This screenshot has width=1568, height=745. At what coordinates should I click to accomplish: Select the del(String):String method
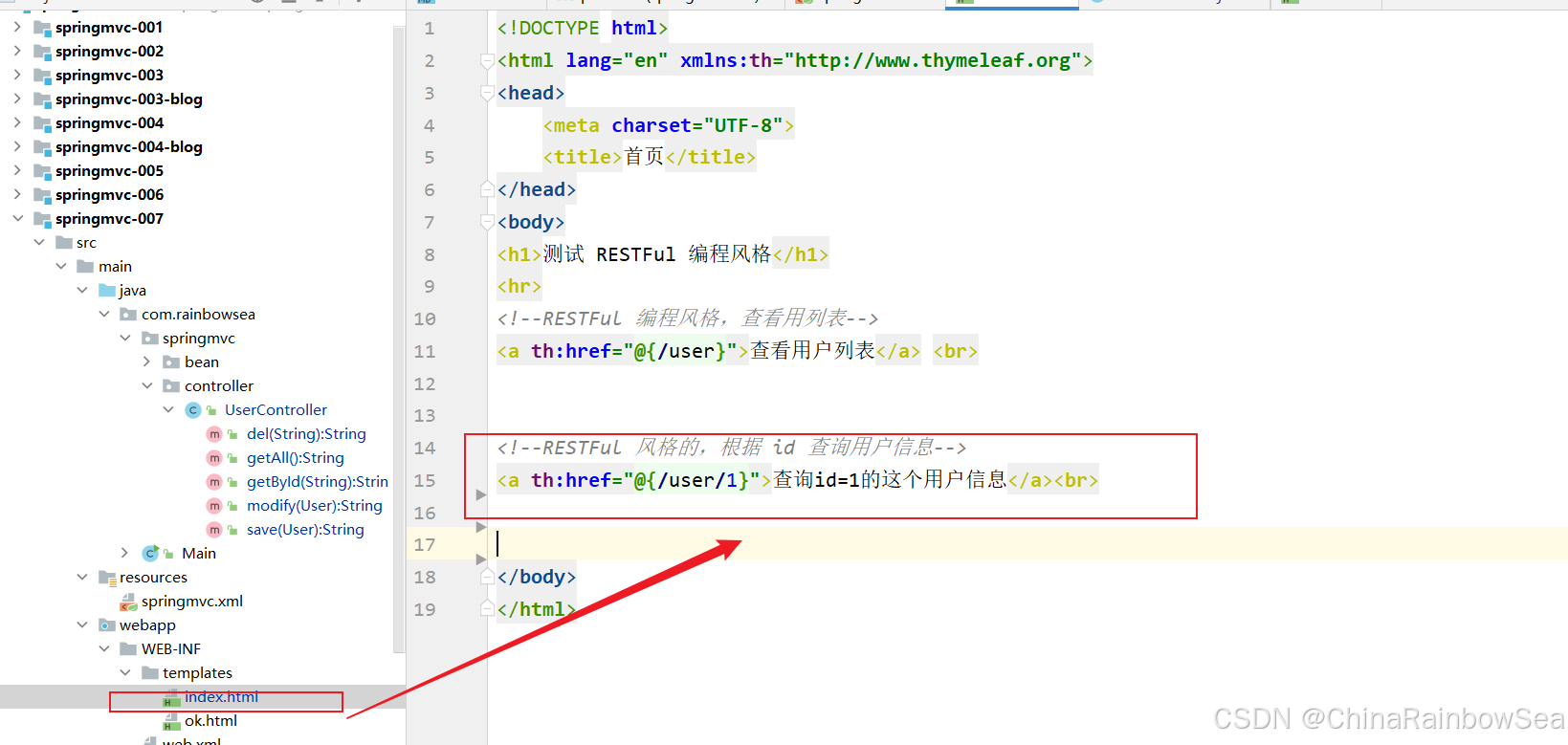[x=306, y=434]
